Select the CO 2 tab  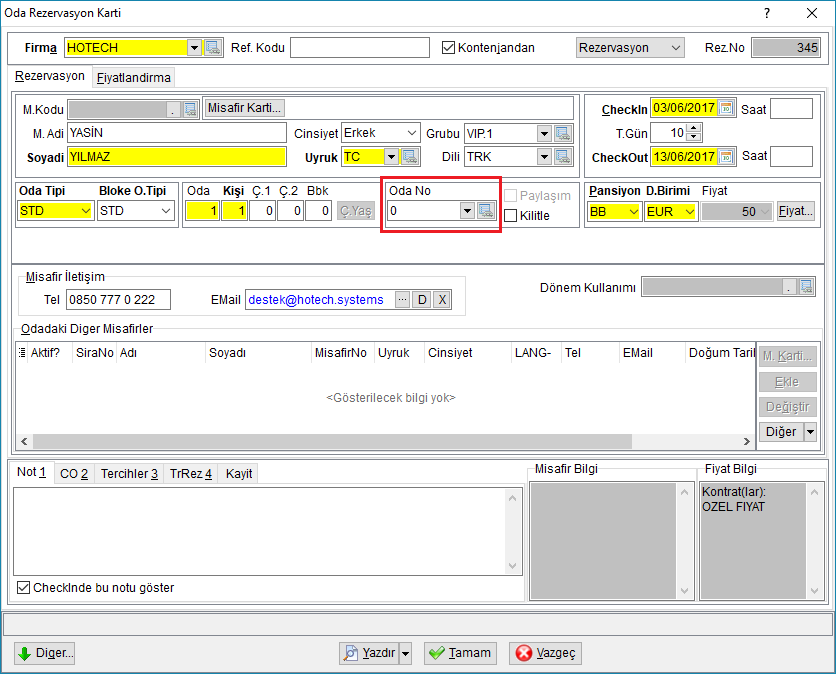[x=74, y=474]
